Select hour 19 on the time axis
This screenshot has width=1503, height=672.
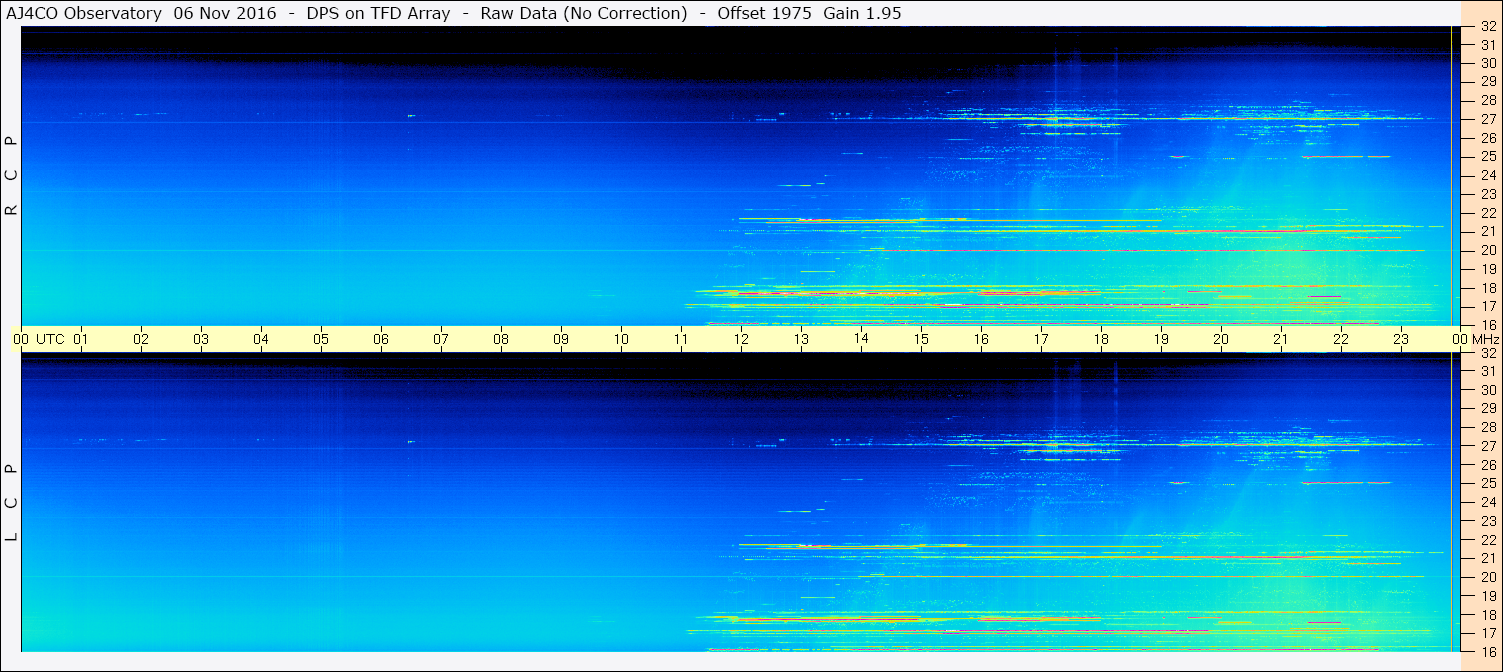point(1161,339)
